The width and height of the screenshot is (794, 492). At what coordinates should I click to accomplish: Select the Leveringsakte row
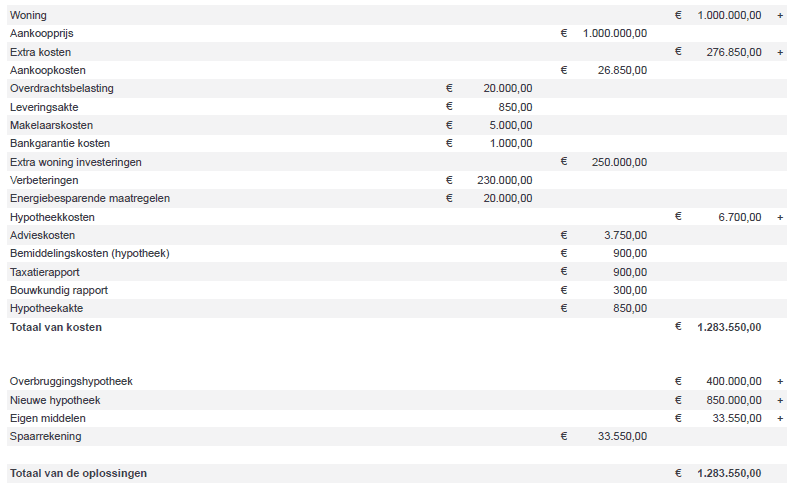[x=397, y=107]
